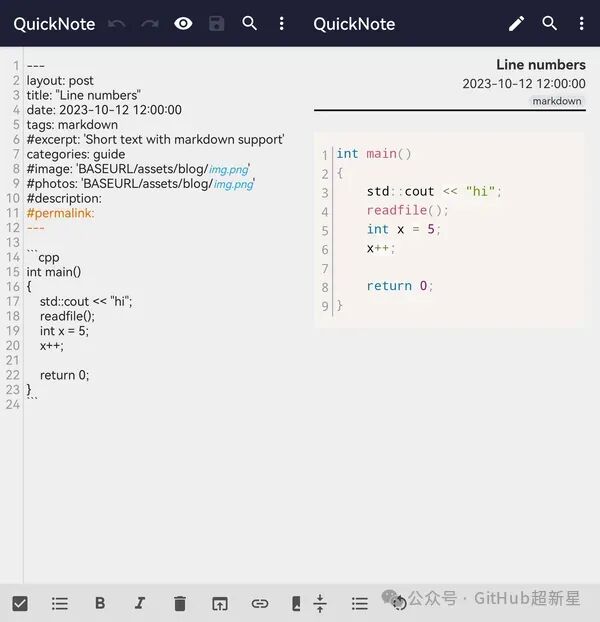
Task: Open the img.png link on the #photos line
Action: point(233,184)
